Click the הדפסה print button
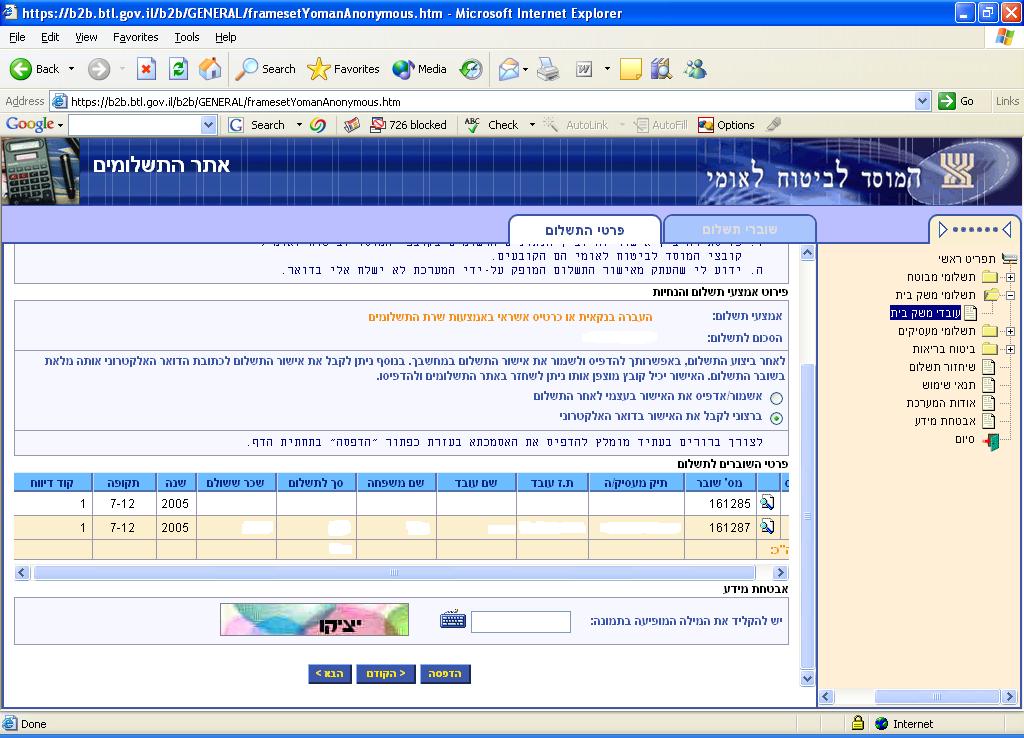The width and height of the screenshot is (1024, 738). (x=445, y=674)
